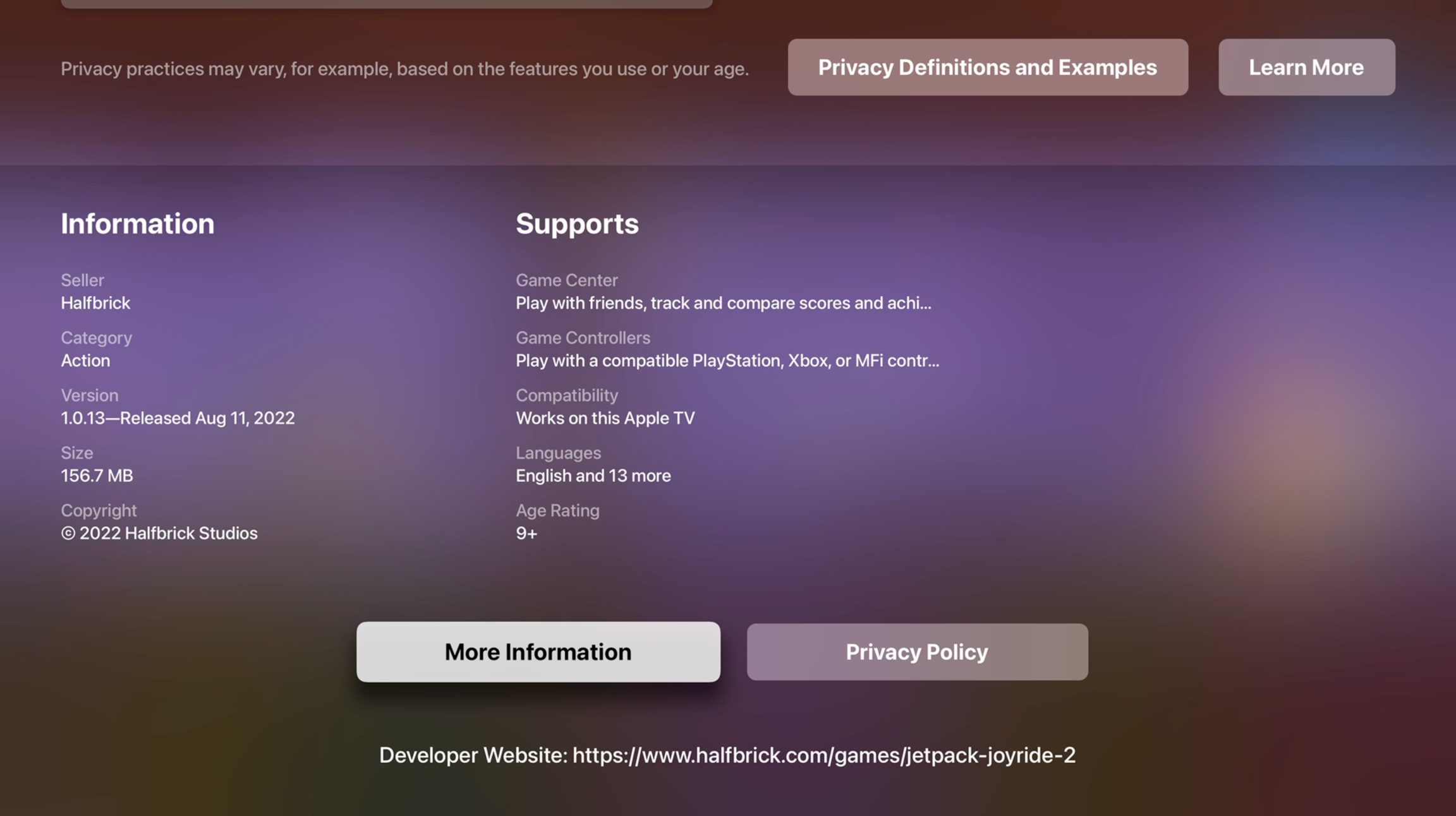
Task: Open the Privacy Policy
Action: click(918, 652)
